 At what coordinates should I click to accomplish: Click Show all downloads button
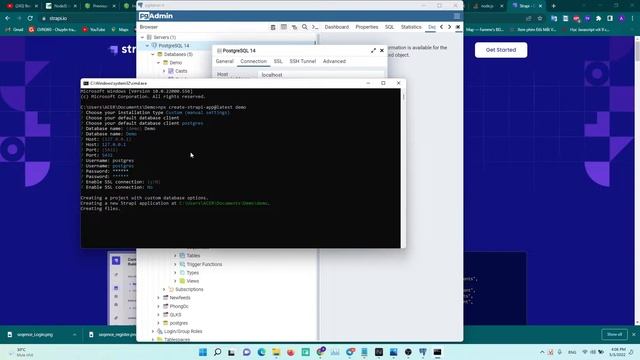[x=614, y=334]
